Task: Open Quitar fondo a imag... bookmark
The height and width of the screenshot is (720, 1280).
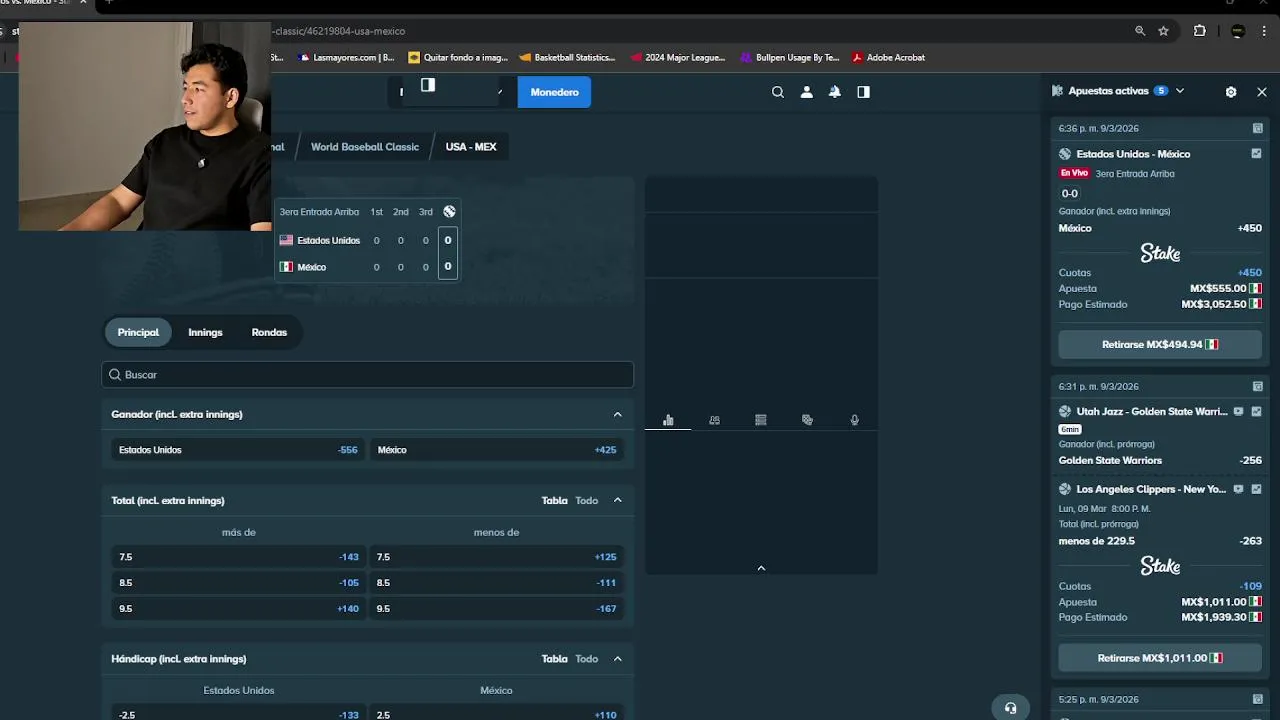Action: (x=458, y=58)
